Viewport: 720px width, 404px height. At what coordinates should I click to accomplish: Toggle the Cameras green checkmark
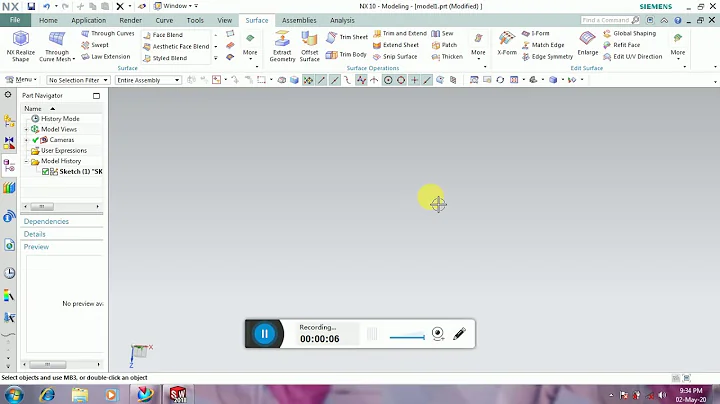pyautogui.click(x=35, y=140)
